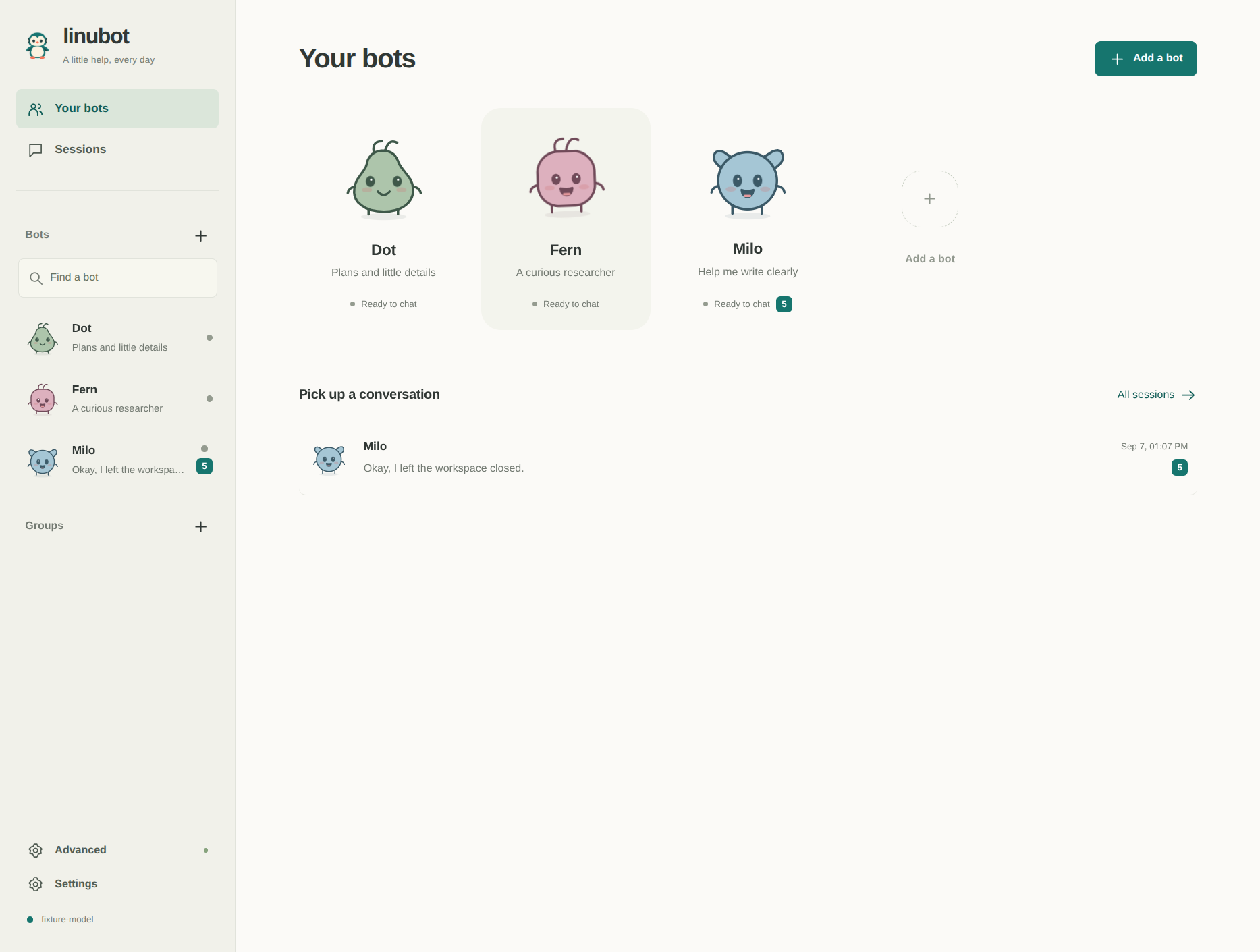This screenshot has height=952, width=1260.
Task: Open Milo's blue mascot card
Action: tap(748, 219)
